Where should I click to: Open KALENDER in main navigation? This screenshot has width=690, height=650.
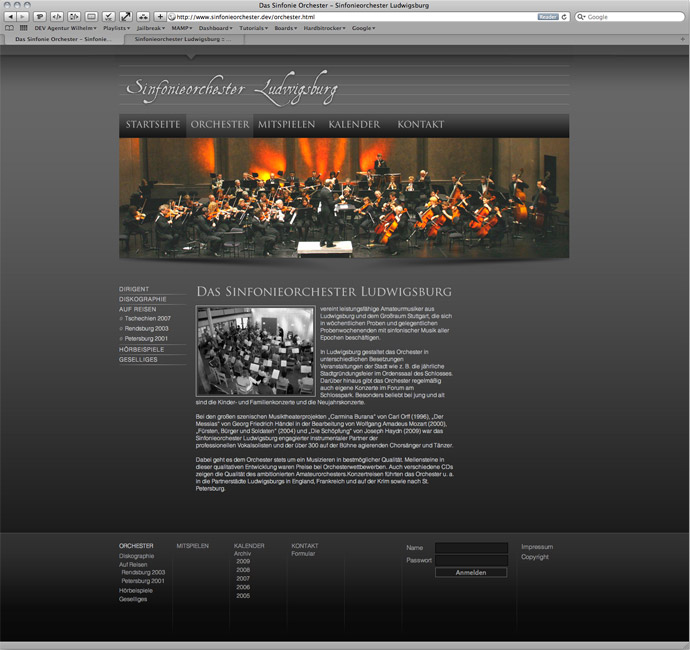coord(354,125)
